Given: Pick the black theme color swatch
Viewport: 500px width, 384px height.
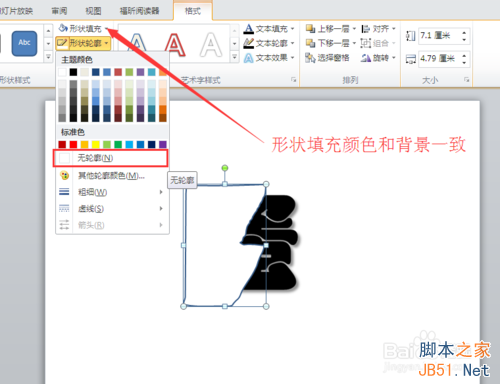Looking at the screenshot, I should pos(73,72).
